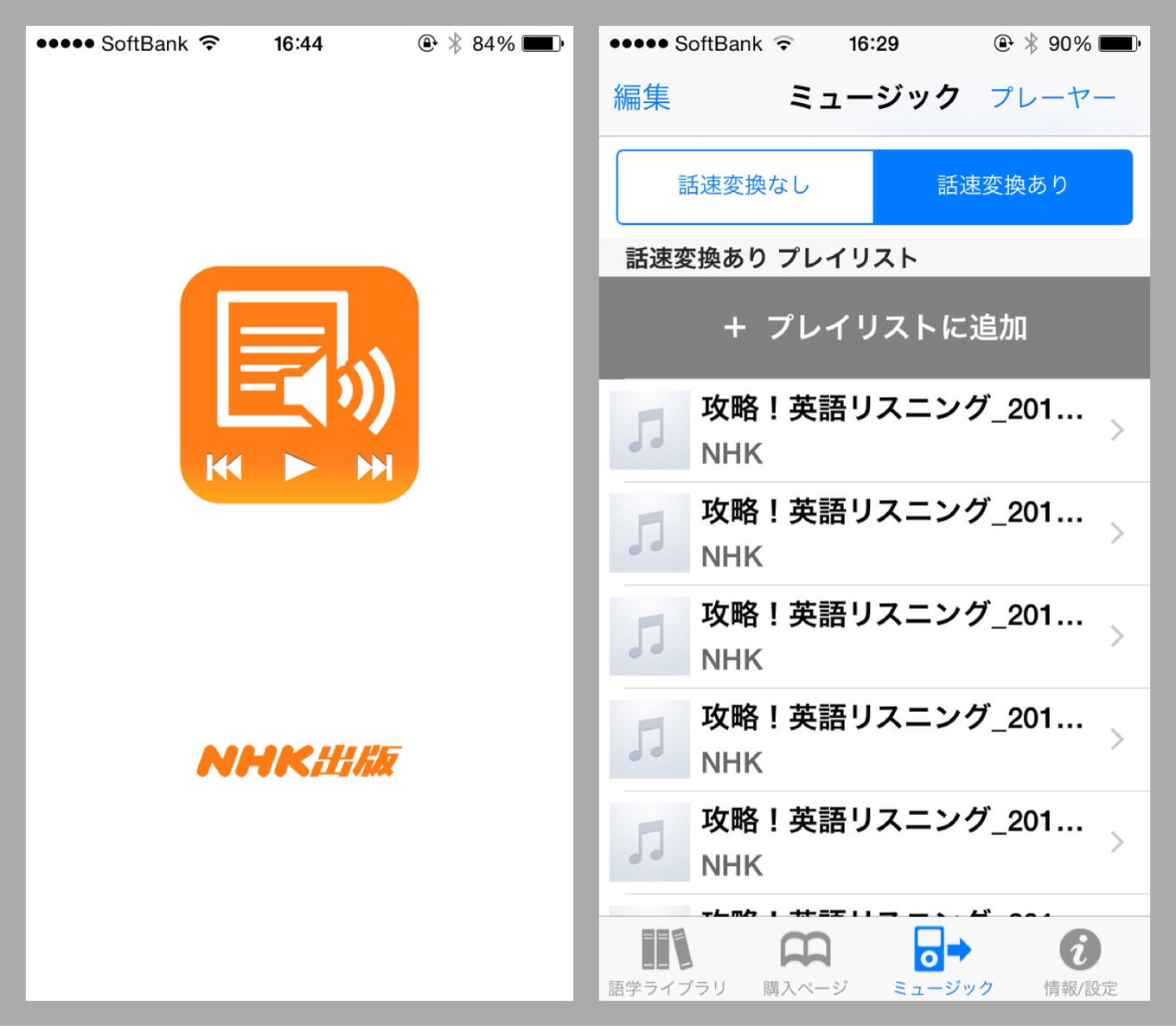Tap the Bluetooth icon in the left status bar
The width and height of the screenshot is (1176, 1026).
[455, 43]
